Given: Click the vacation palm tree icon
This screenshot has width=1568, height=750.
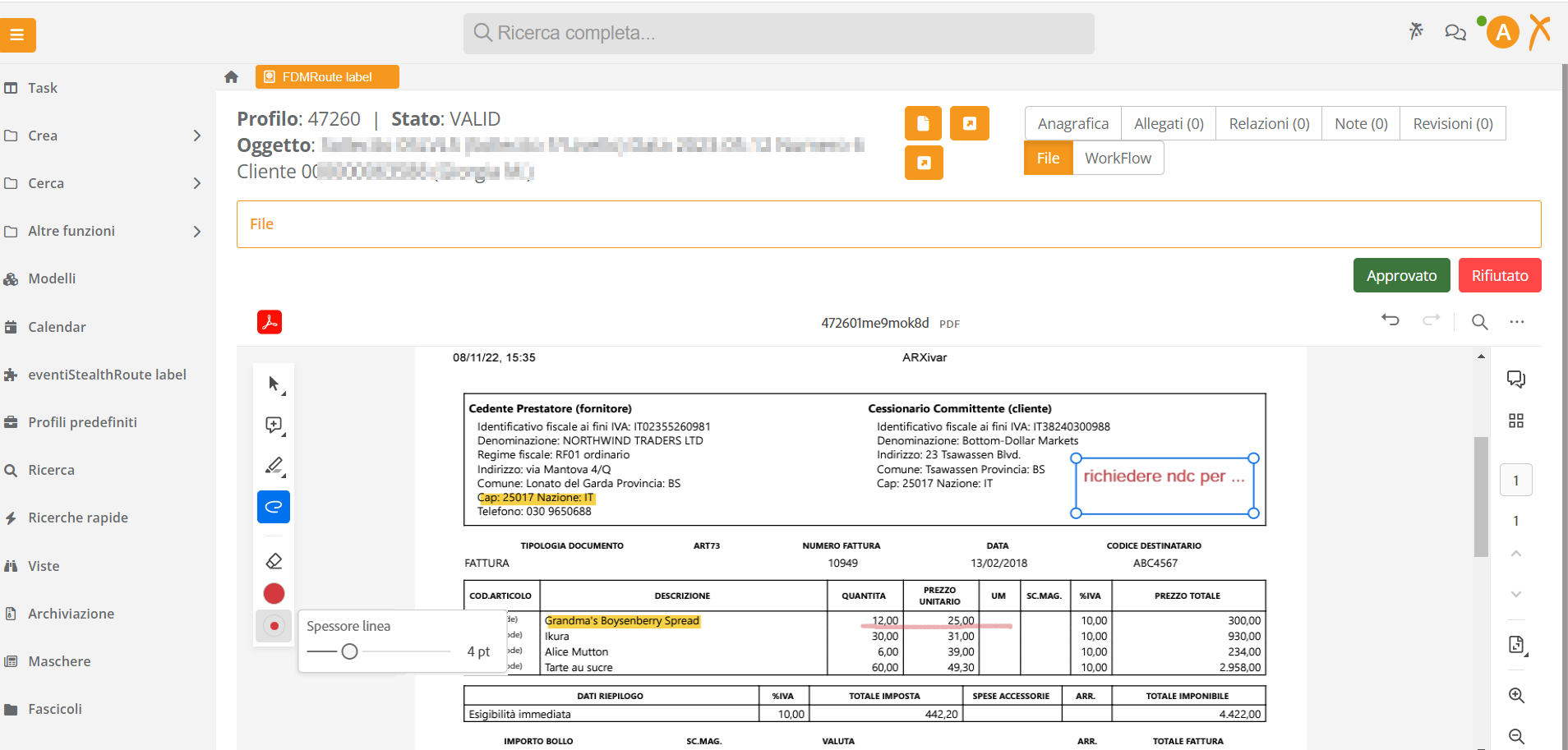Looking at the screenshot, I should tap(1416, 31).
